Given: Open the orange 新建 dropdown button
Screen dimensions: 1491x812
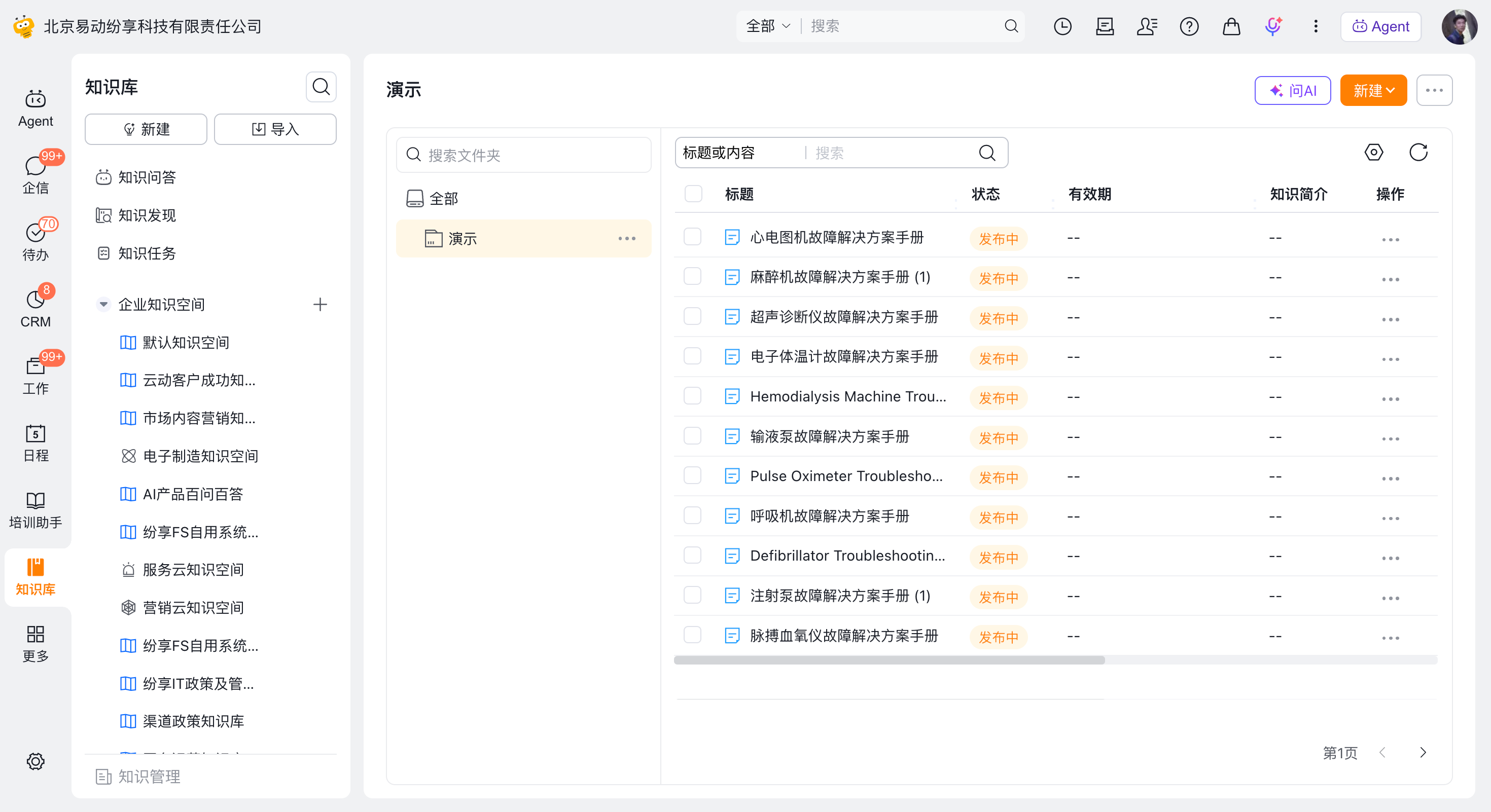Looking at the screenshot, I should click(1373, 90).
